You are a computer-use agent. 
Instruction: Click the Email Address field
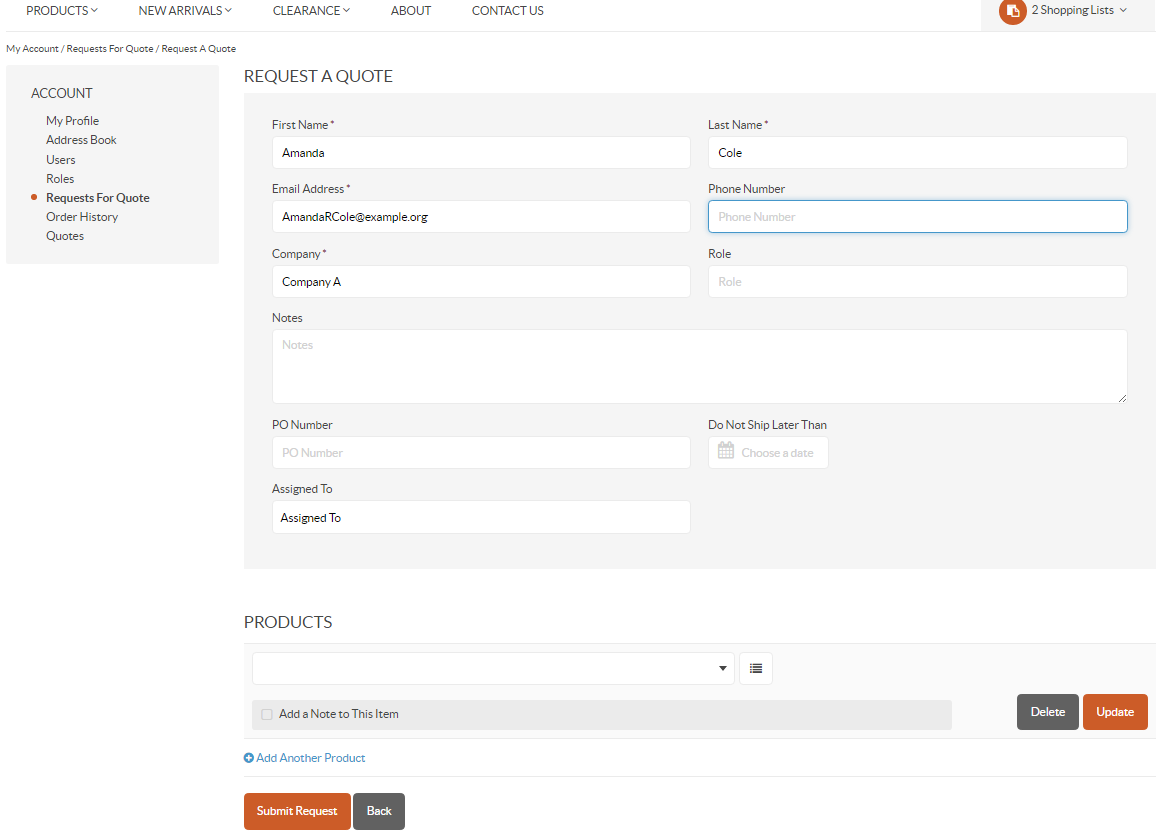(x=481, y=217)
